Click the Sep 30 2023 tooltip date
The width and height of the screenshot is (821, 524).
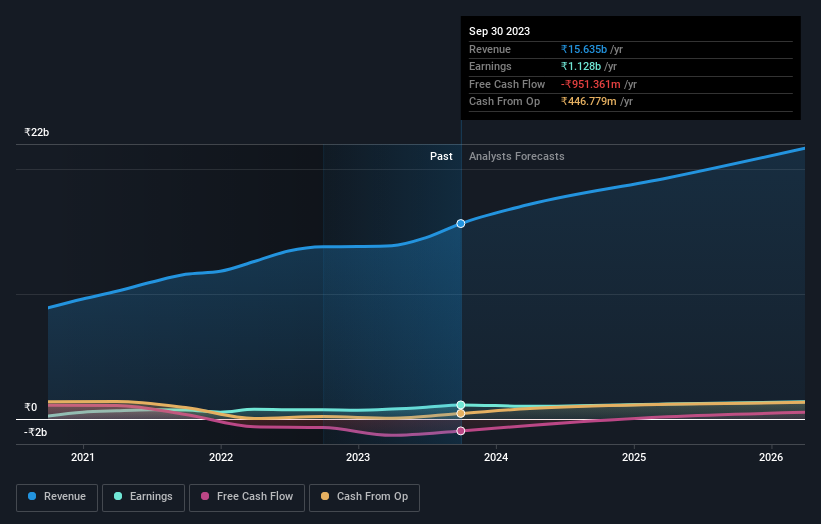[499, 31]
